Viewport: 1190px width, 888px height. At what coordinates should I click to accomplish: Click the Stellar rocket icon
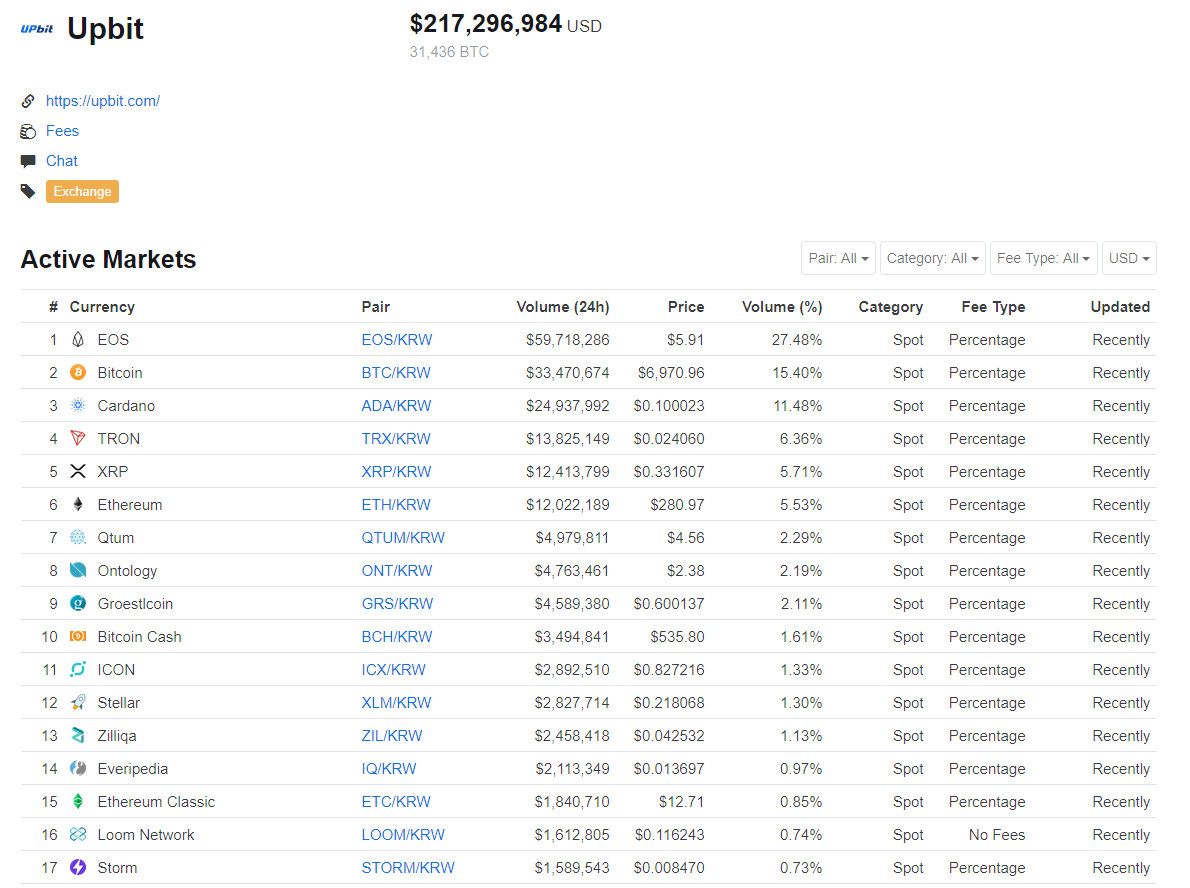[x=78, y=703]
